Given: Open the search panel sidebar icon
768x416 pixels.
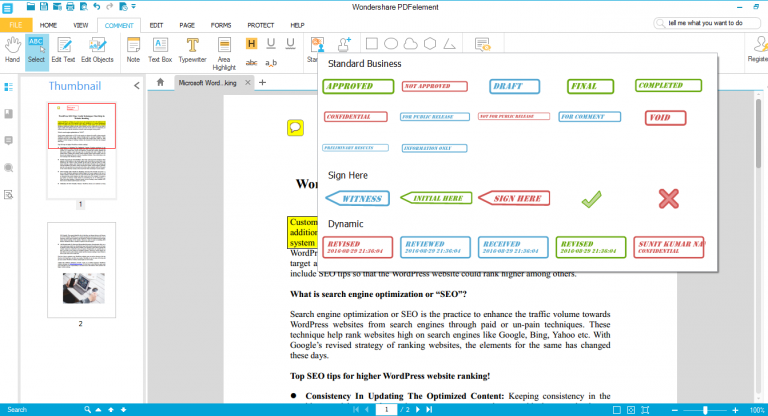Looking at the screenshot, I should click(8, 168).
